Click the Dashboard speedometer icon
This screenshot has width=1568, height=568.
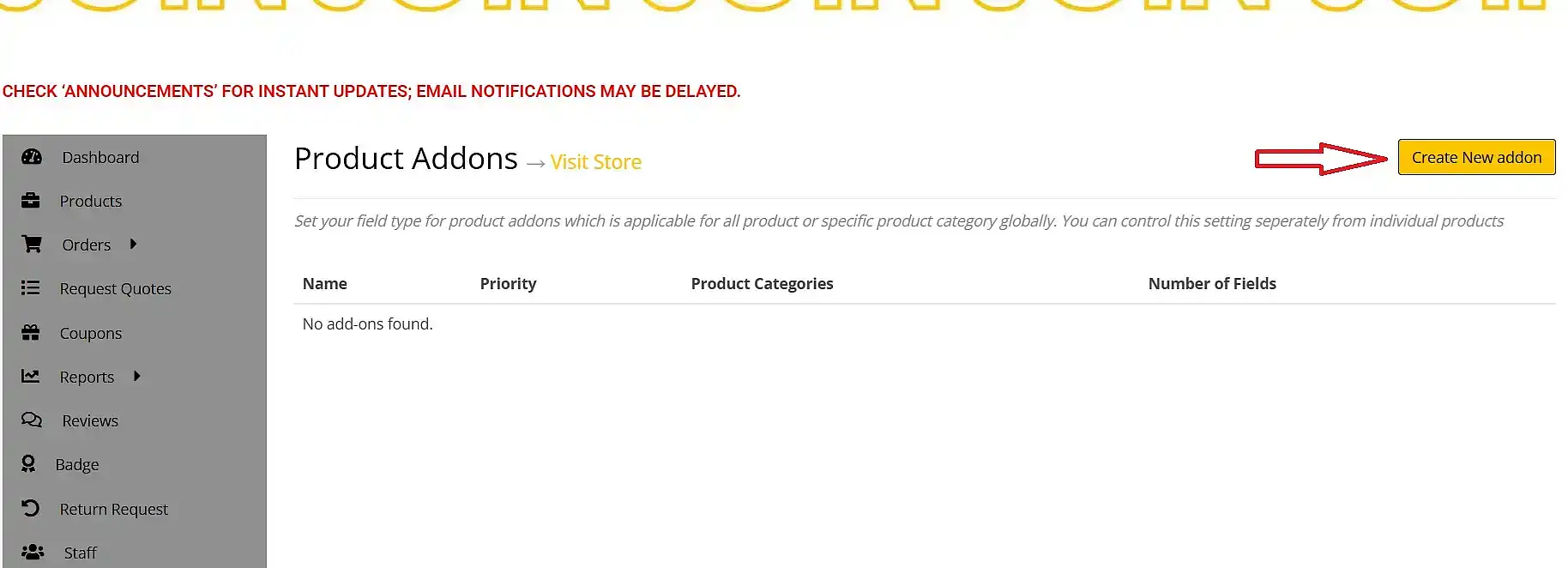coord(32,157)
